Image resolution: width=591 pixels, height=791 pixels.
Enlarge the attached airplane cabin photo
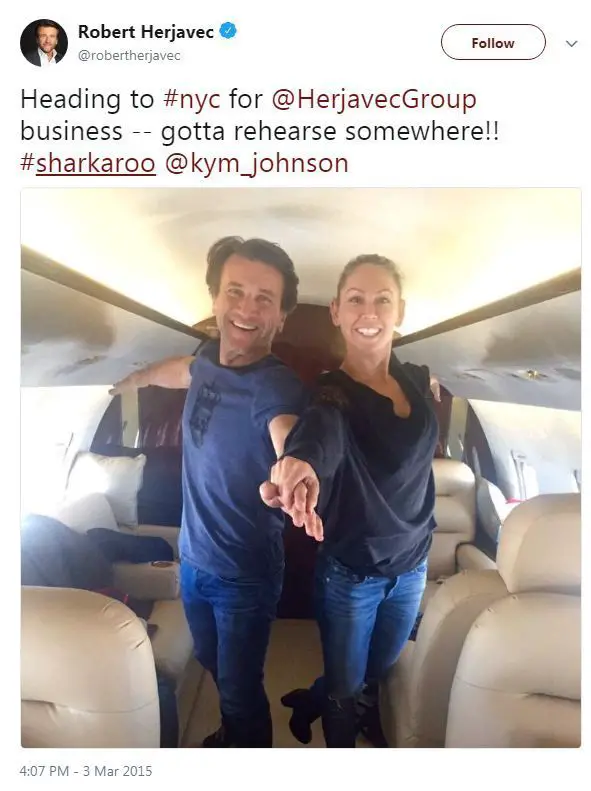(x=301, y=468)
